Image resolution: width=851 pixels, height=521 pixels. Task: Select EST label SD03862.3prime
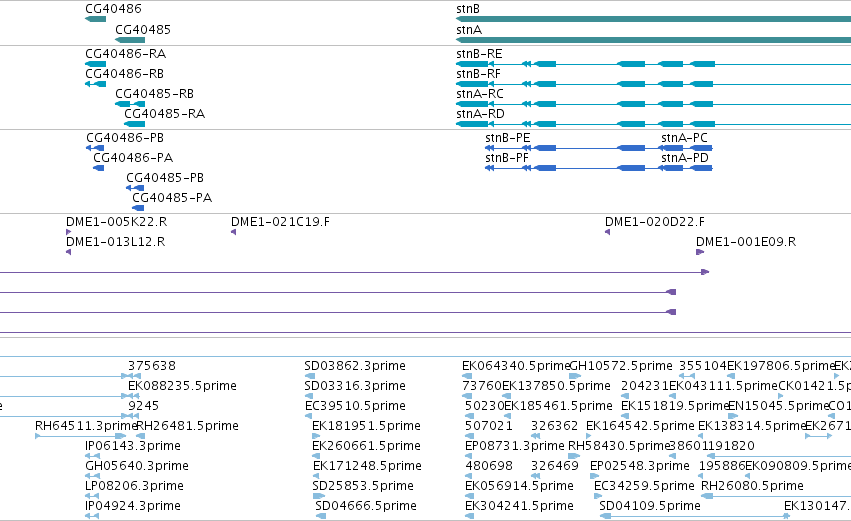click(355, 366)
